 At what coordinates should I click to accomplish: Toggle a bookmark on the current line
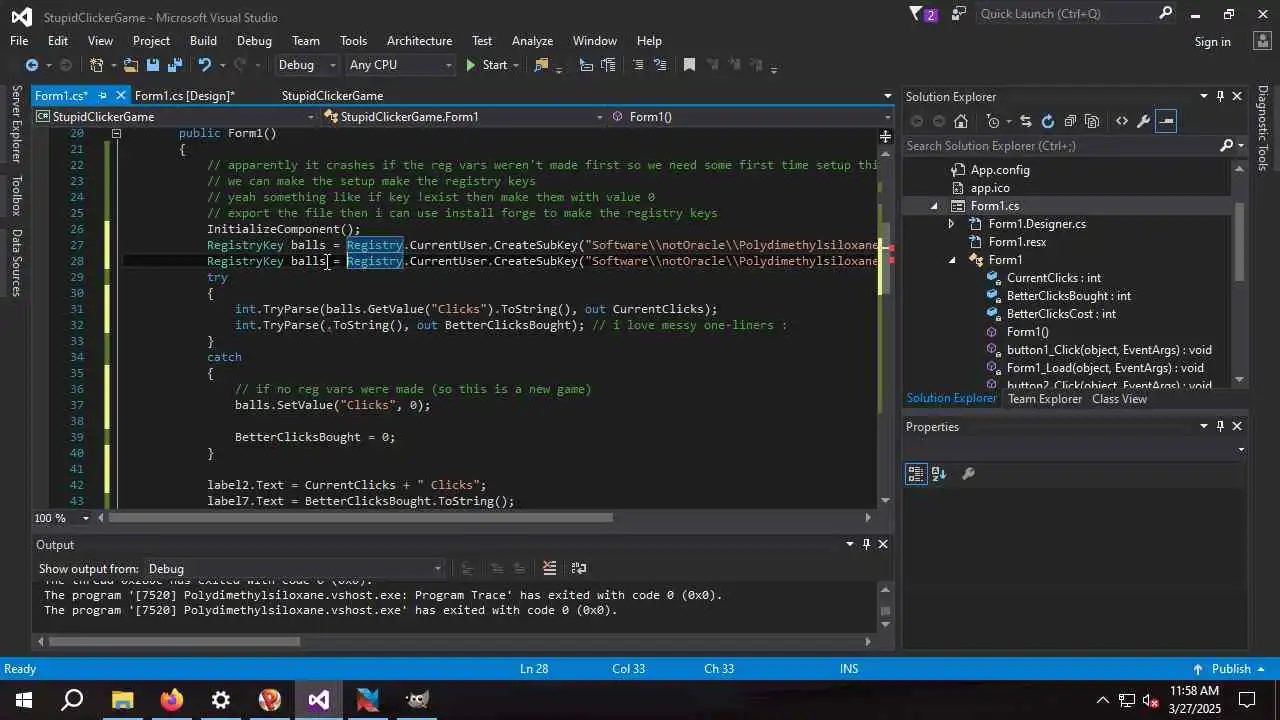[689, 65]
